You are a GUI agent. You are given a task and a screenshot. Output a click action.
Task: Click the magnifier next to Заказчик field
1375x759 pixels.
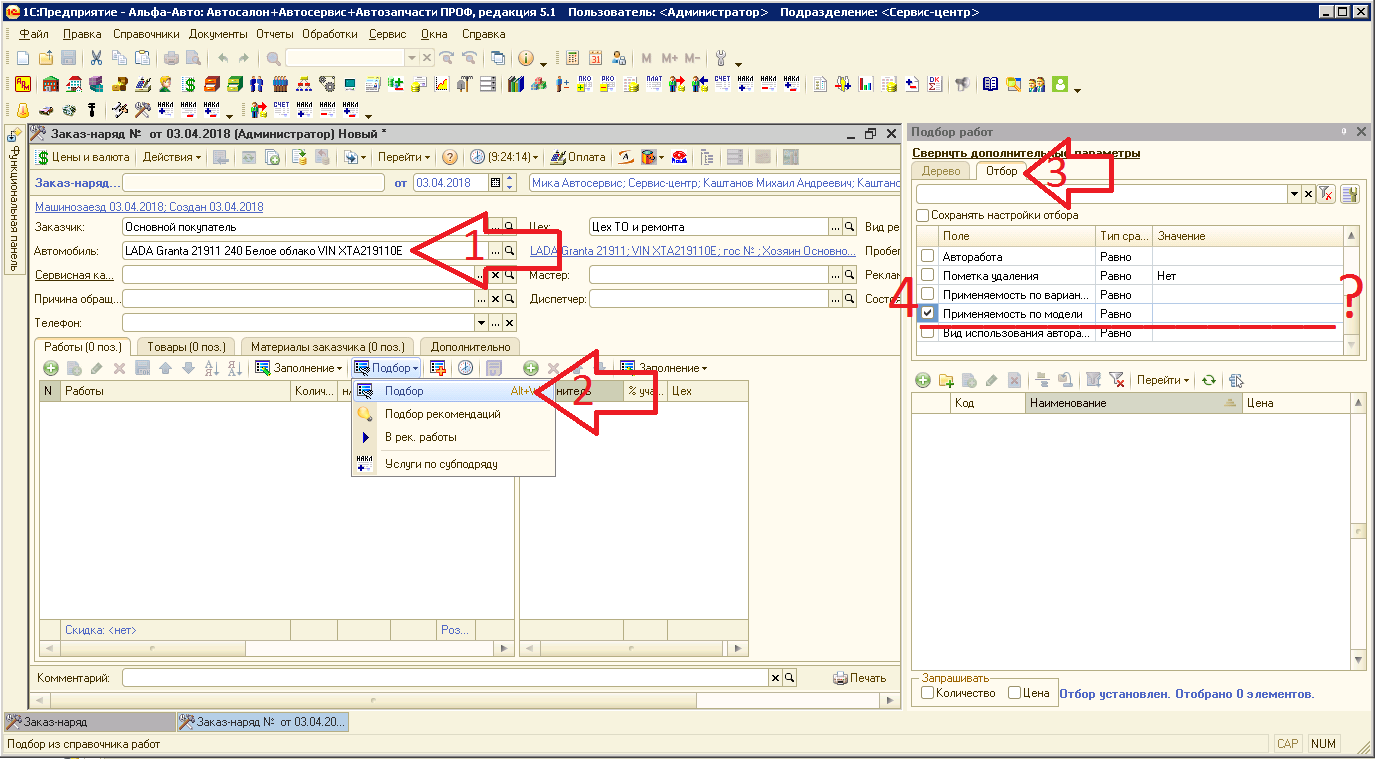pyautogui.click(x=509, y=227)
